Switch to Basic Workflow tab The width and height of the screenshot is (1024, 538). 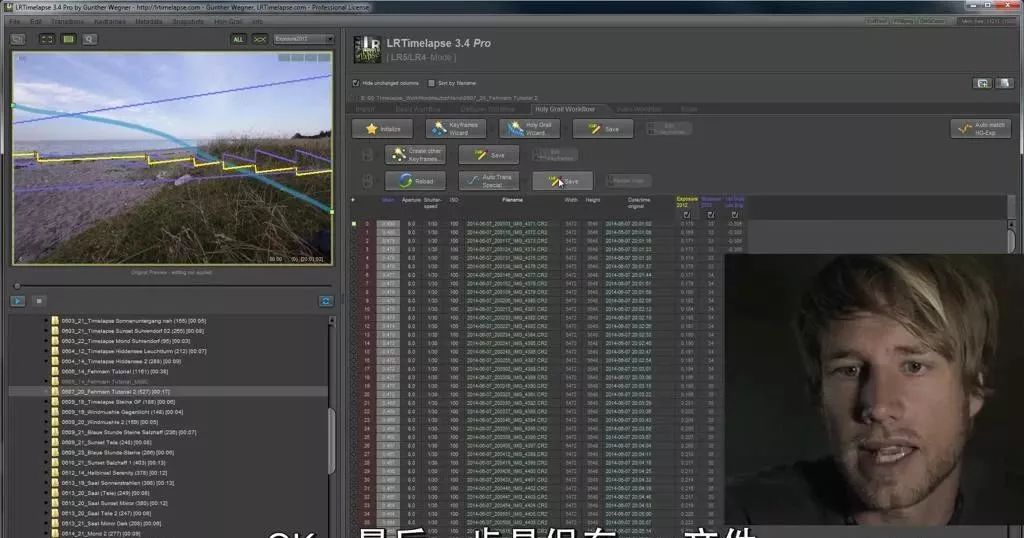pyautogui.click(x=418, y=109)
